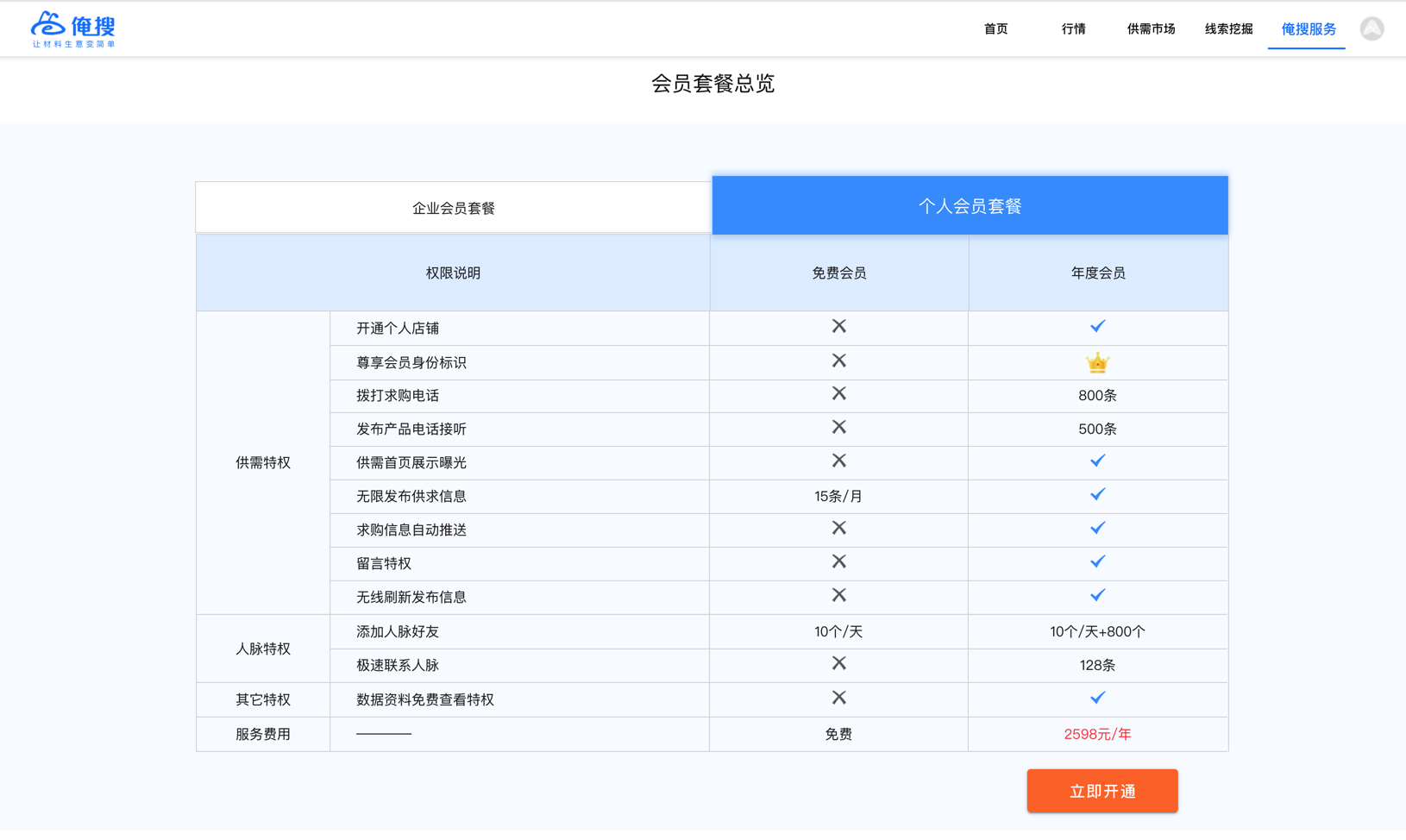The width and height of the screenshot is (1406, 840).
Task: Go to 首页 in navigation
Action: pyautogui.click(x=995, y=29)
